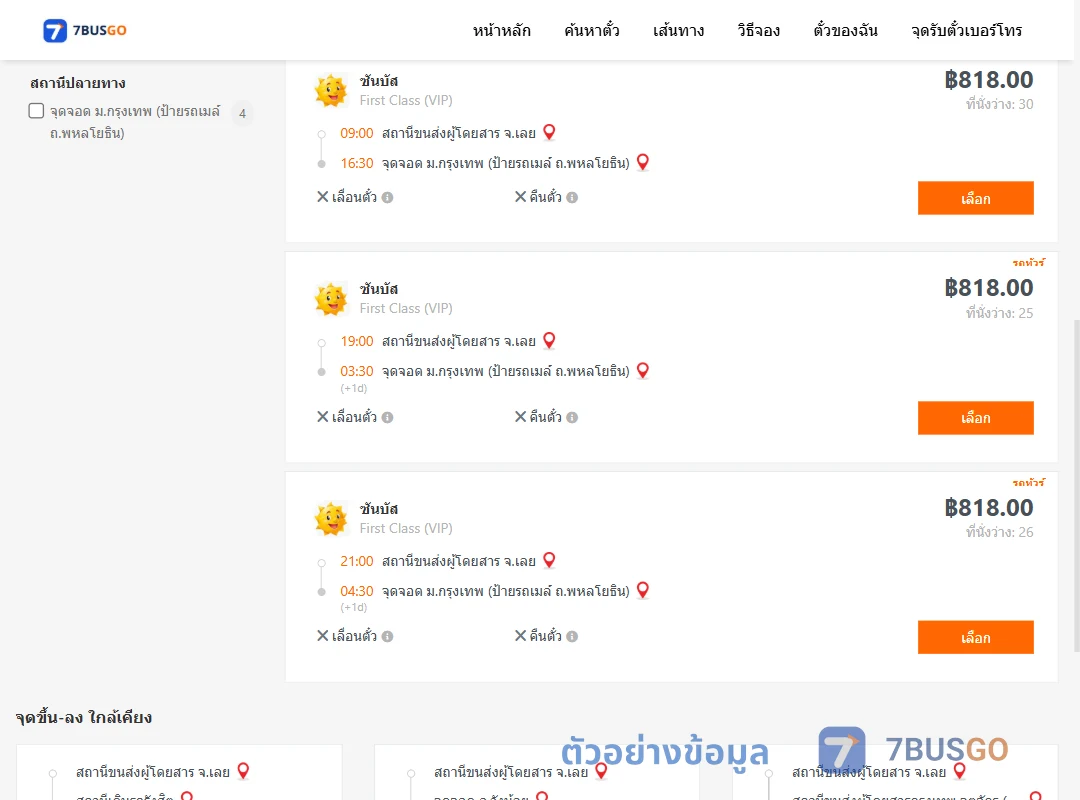
Task: Show คืนตั๋ว info icon on 09:00 trip
Action: [572, 198]
